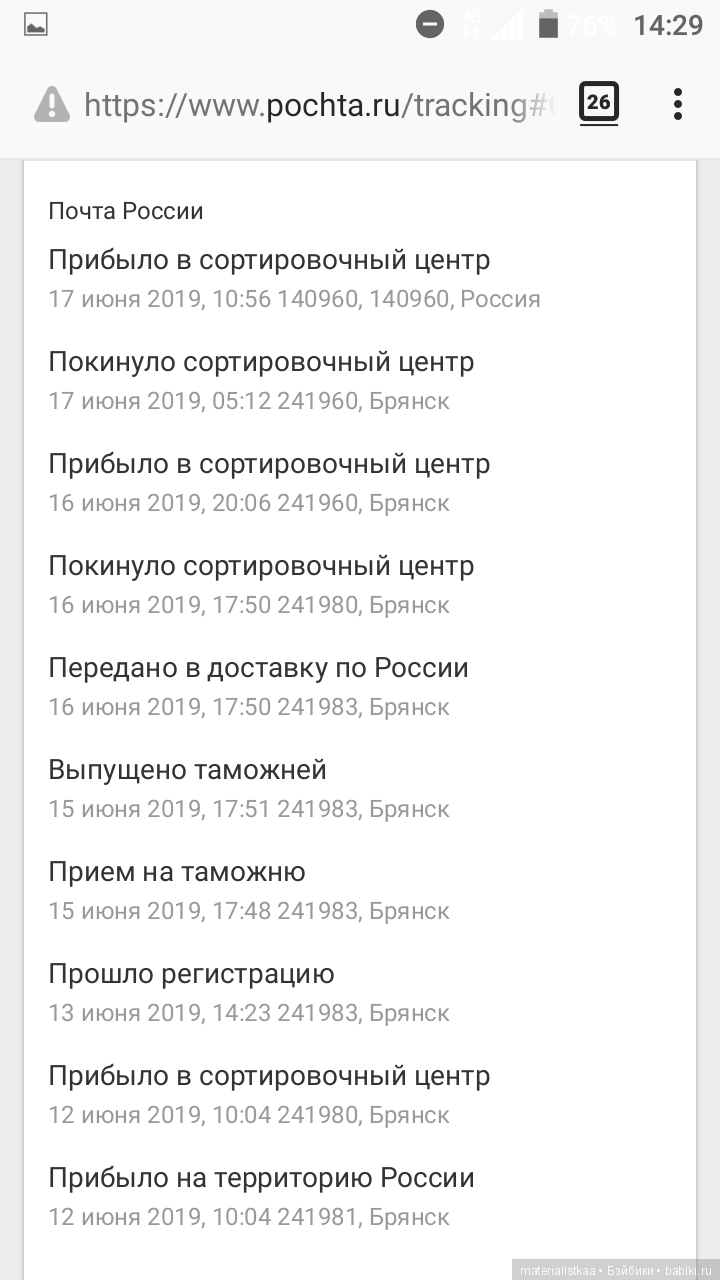Tap the "Выпущено таможней" status entry
This screenshot has width=720, height=1280.
tap(187, 771)
